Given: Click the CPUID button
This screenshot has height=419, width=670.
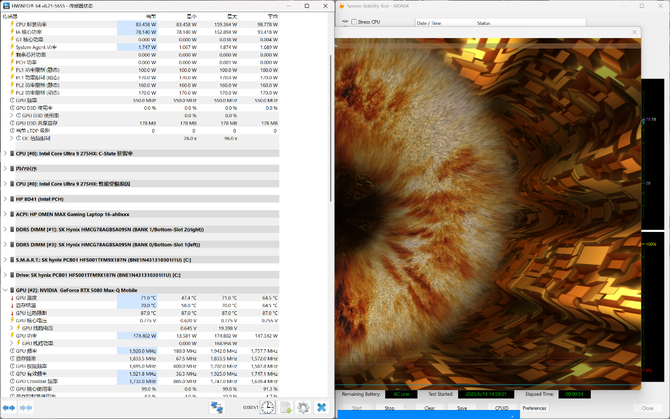Looking at the screenshot, I should pyautogui.click(x=502, y=408).
